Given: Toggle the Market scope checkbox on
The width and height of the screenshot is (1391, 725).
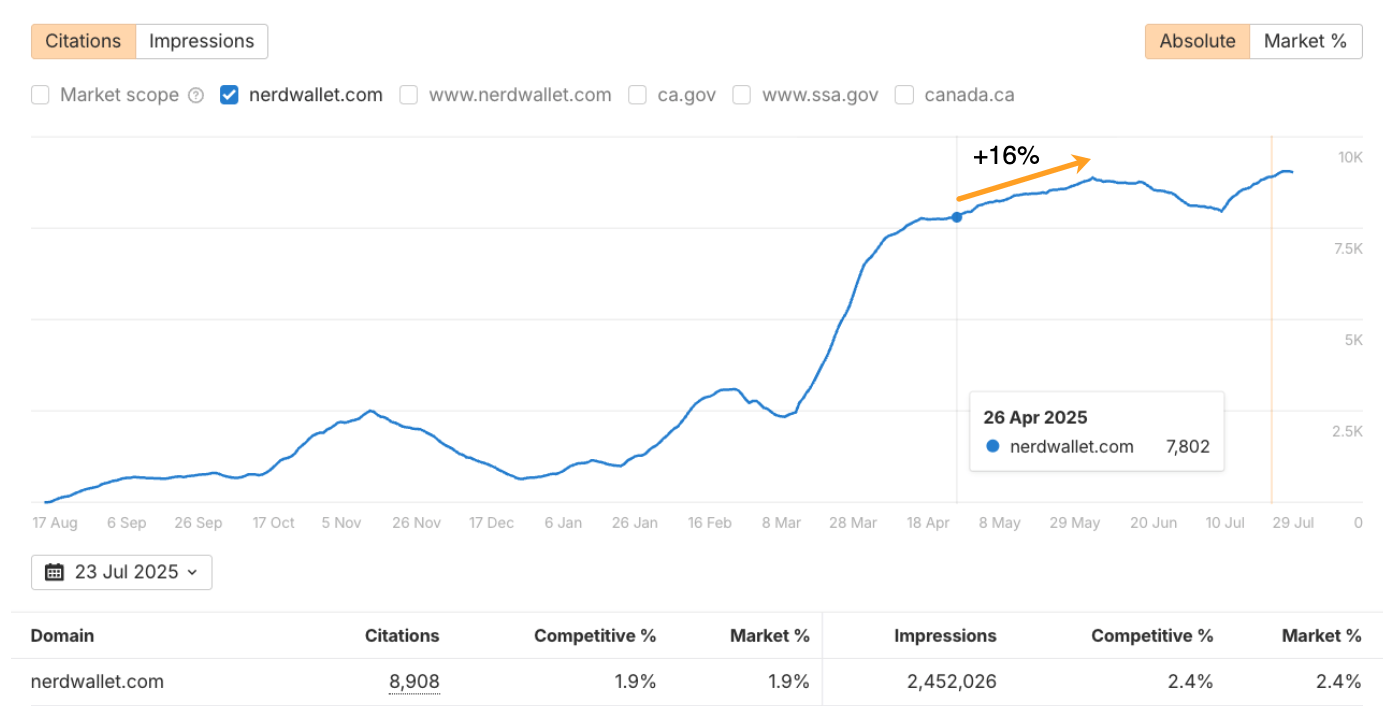Looking at the screenshot, I should (x=40, y=94).
